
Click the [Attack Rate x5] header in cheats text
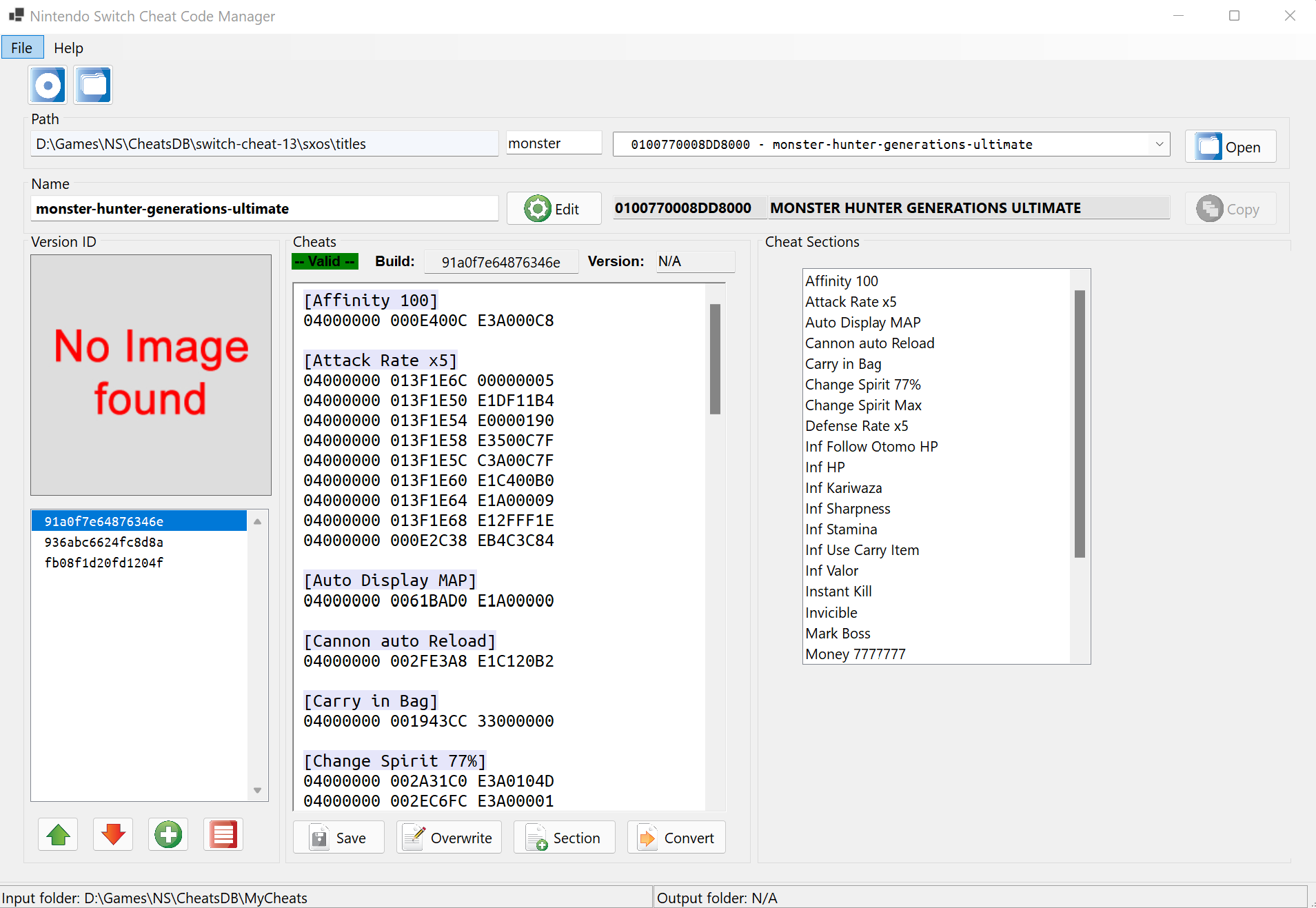click(x=381, y=360)
